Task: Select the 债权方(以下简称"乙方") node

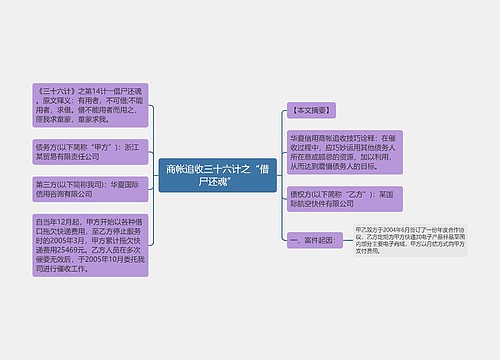Action: (345, 199)
